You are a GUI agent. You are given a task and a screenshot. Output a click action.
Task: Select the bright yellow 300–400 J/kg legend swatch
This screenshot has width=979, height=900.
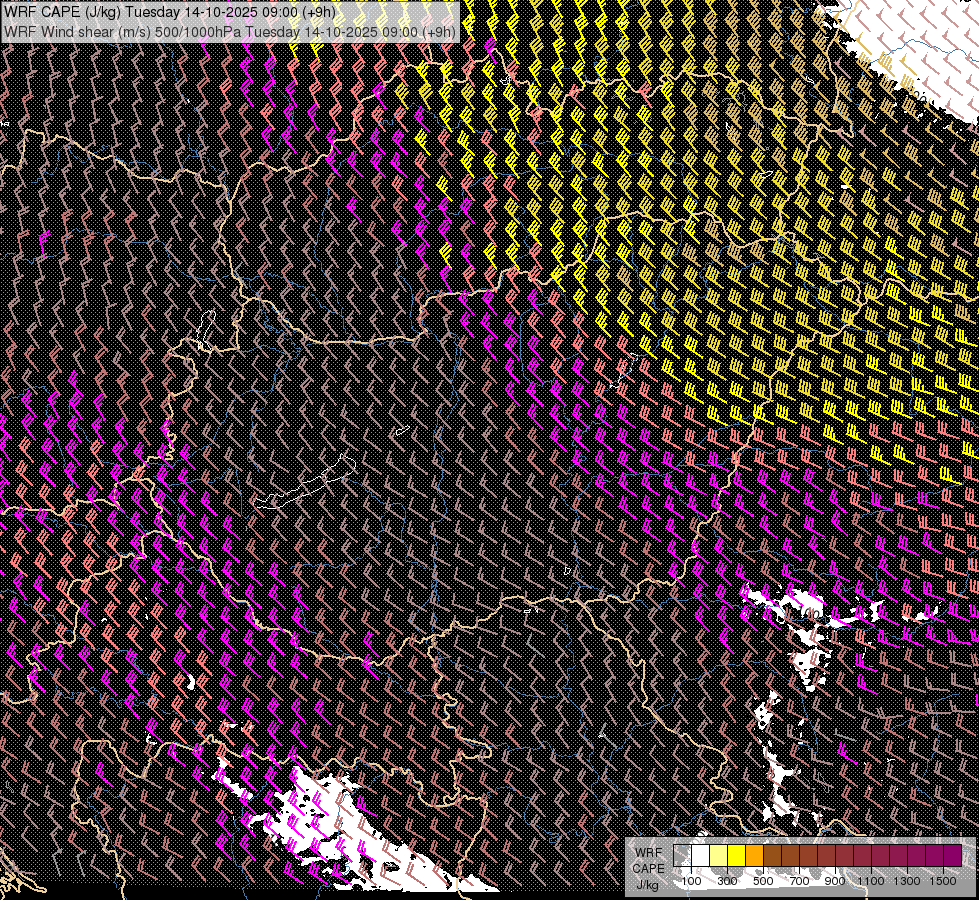737,855
